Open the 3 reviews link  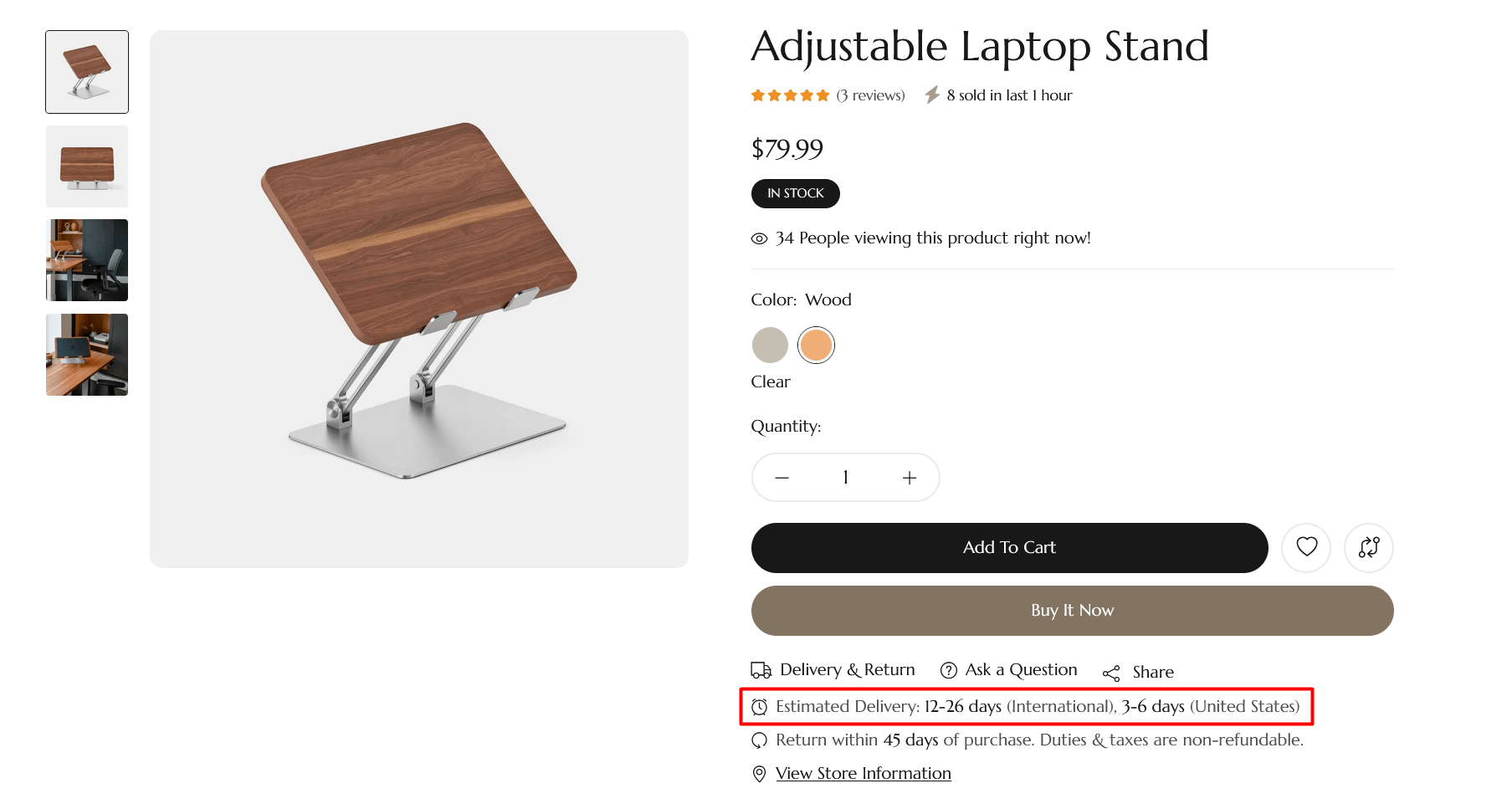[x=870, y=95]
